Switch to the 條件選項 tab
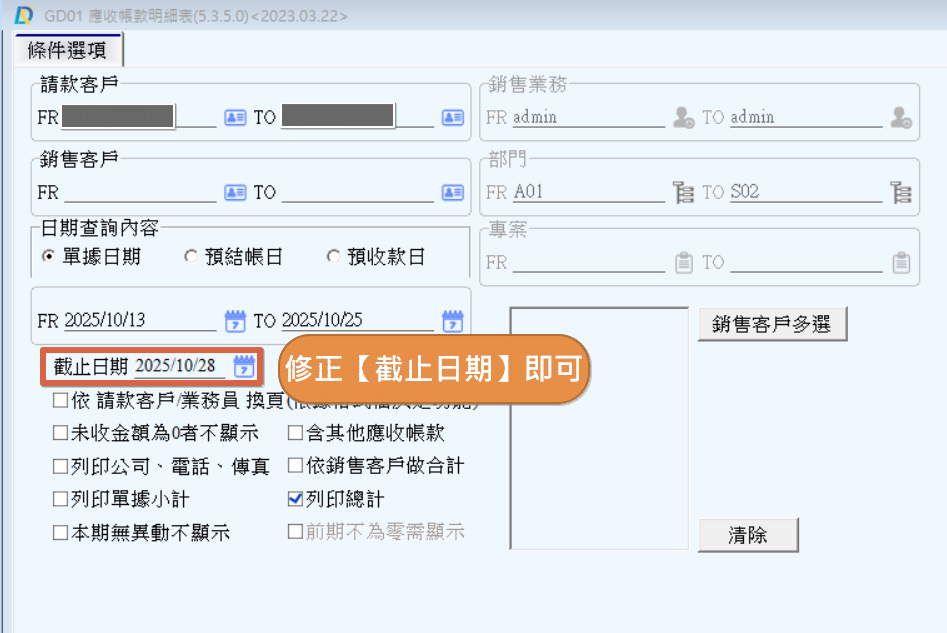The width and height of the screenshot is (947, 633). pos(67,50)
